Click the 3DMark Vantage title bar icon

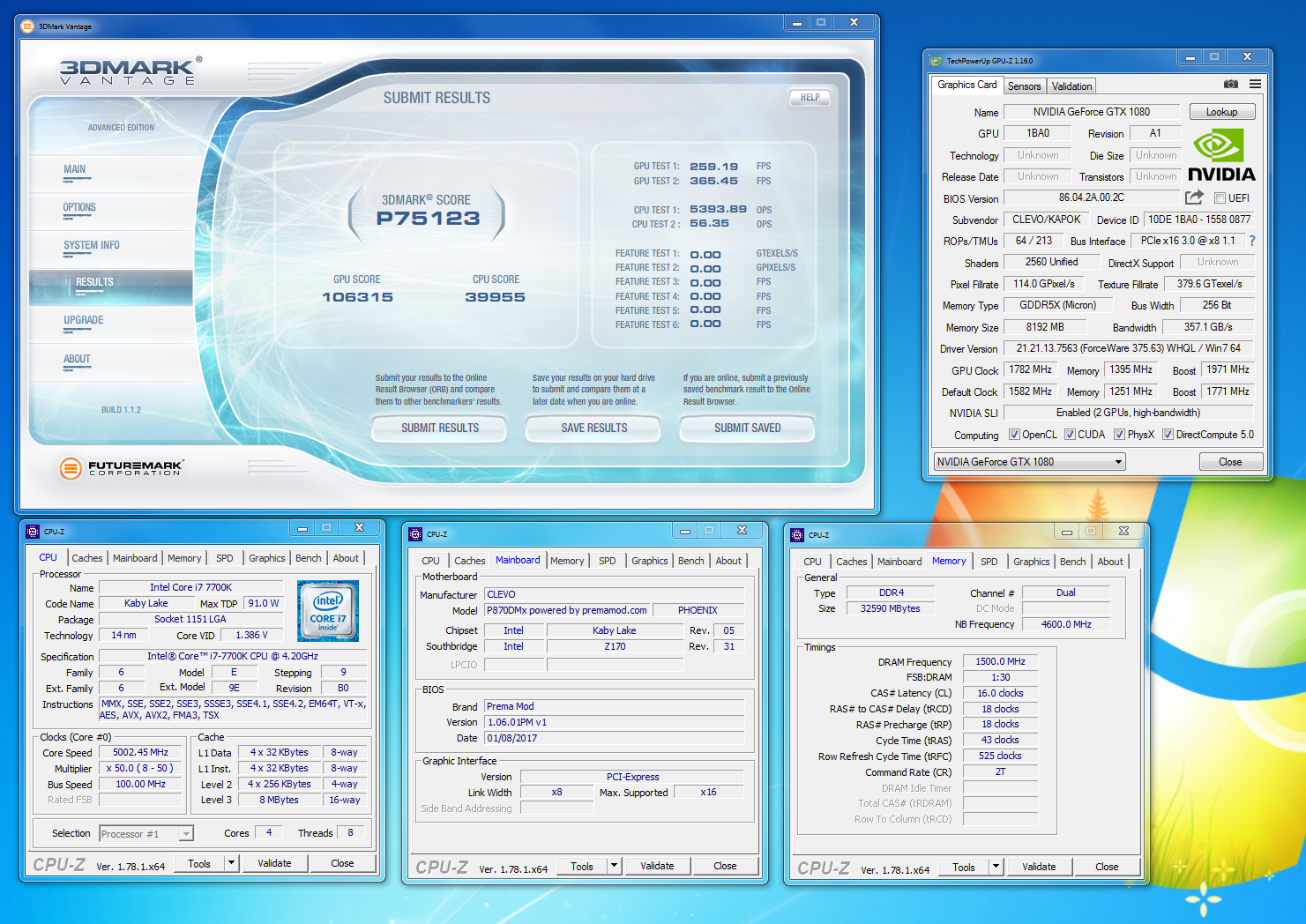[27, 26]
